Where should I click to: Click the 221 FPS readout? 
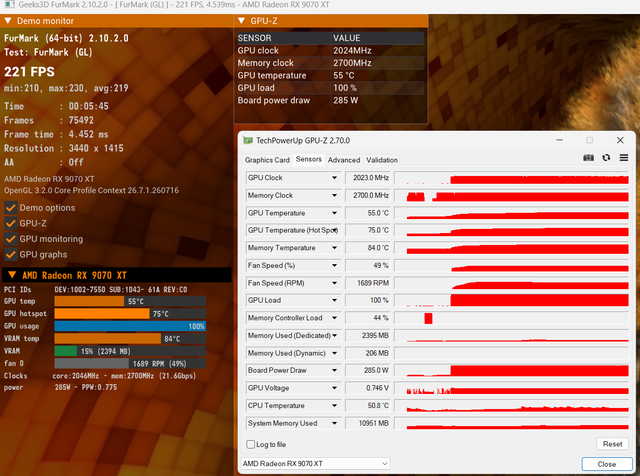29,72
